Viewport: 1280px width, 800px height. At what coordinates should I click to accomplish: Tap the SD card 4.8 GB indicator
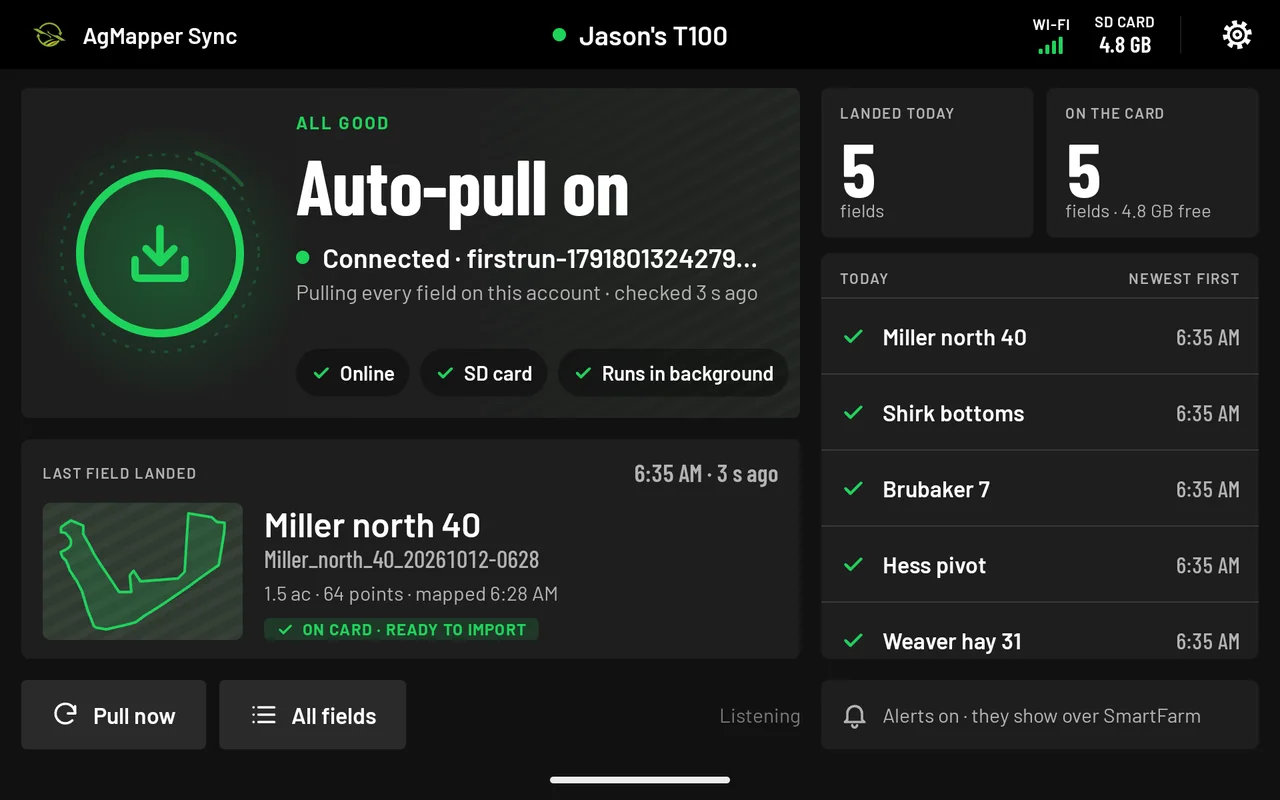(x=1124, y=36)
